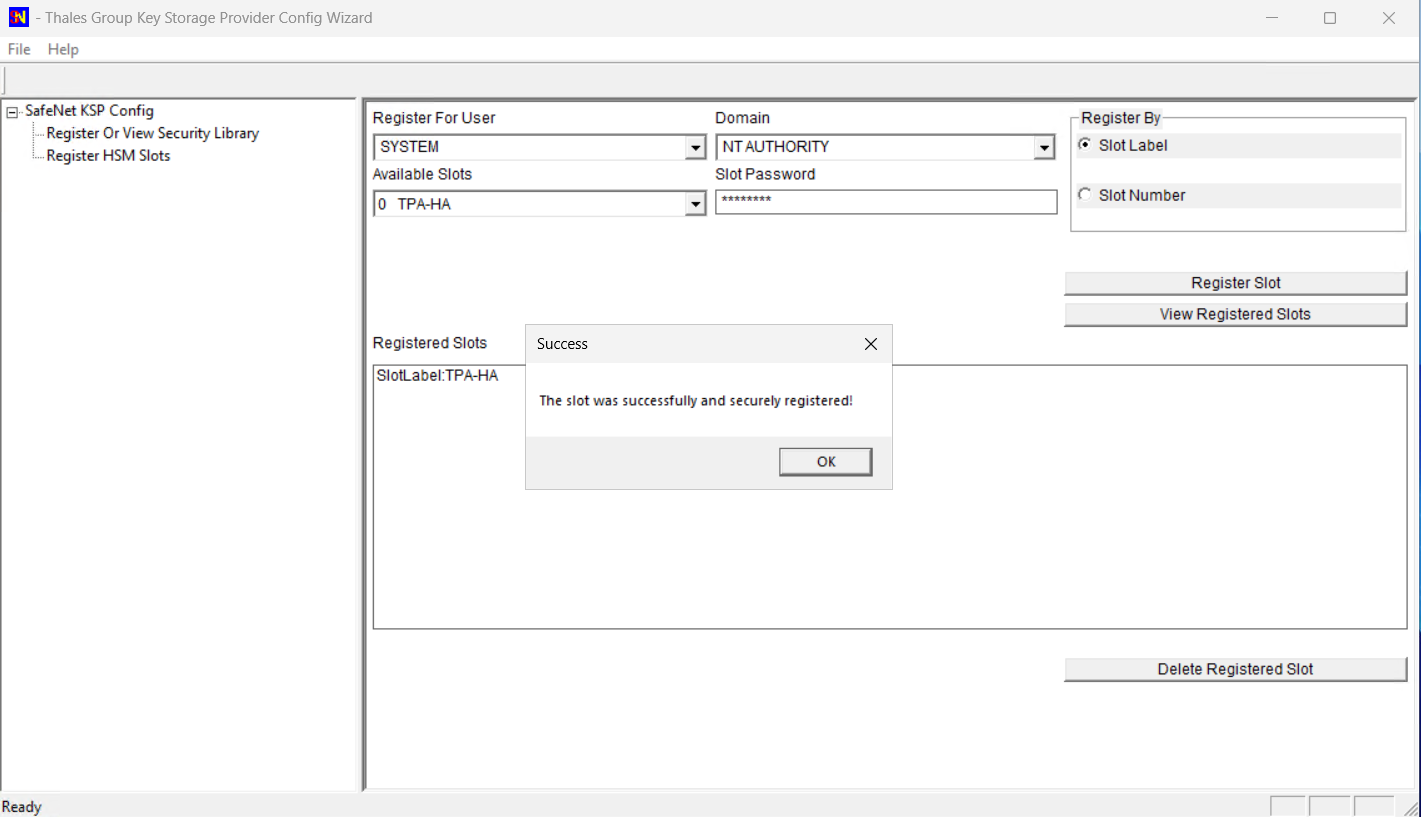Select Register HSM Slots tree item
Viewport: 1421px width, 817px height.
click(108, 156)
